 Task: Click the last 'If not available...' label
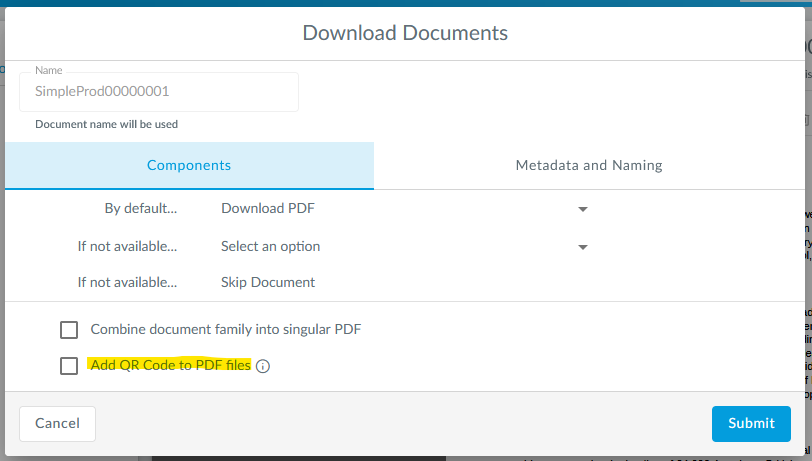[x=127, y=282]
